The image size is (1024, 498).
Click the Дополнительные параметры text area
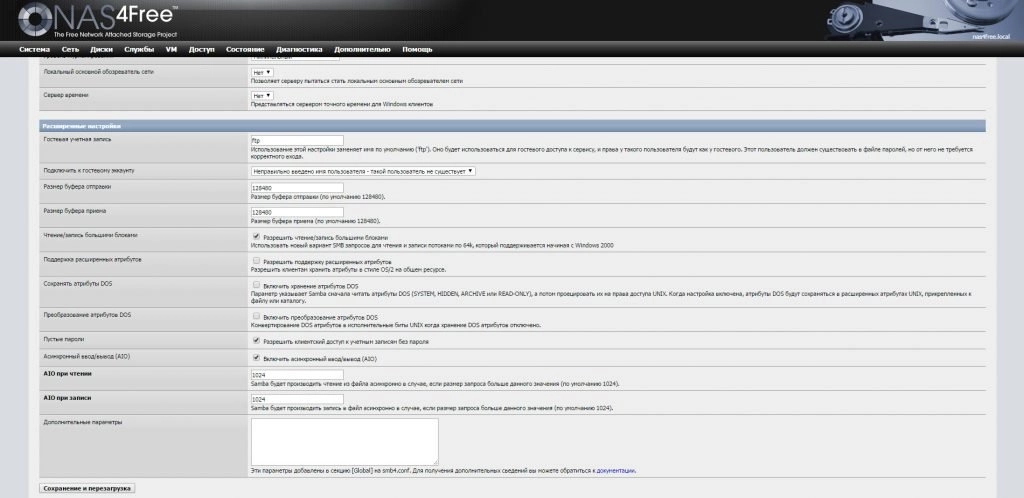coord(344,441)
